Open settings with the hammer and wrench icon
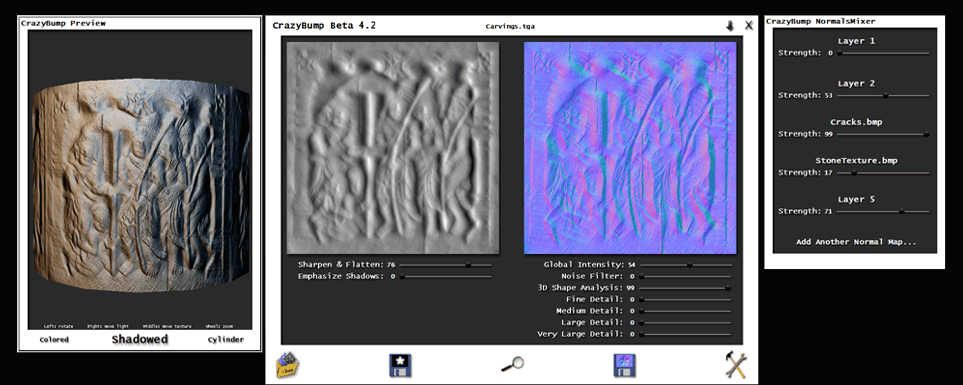This screenshot has height=385, width=963. point(735,365)
